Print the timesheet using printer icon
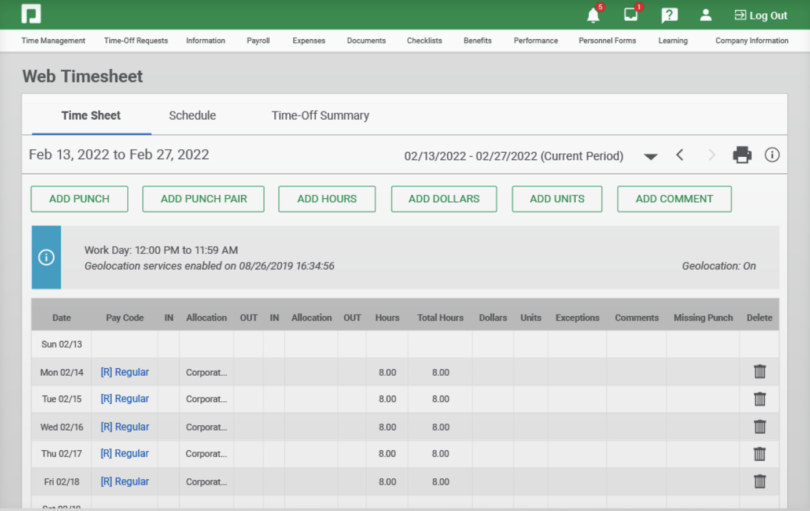This screenshot has height=511, width=810. [x=742, y=155]
